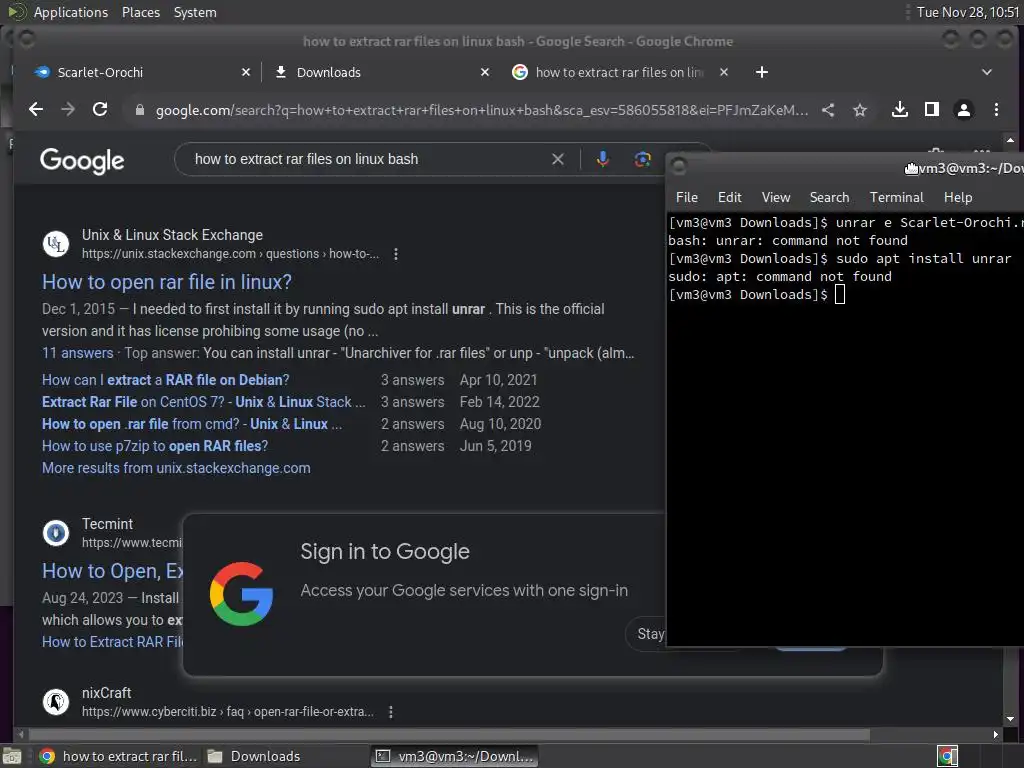Switch to Chrome window in taskbar
This screenshot has height=768, width=1024.
pyautogui.click(x=118, y=757)
